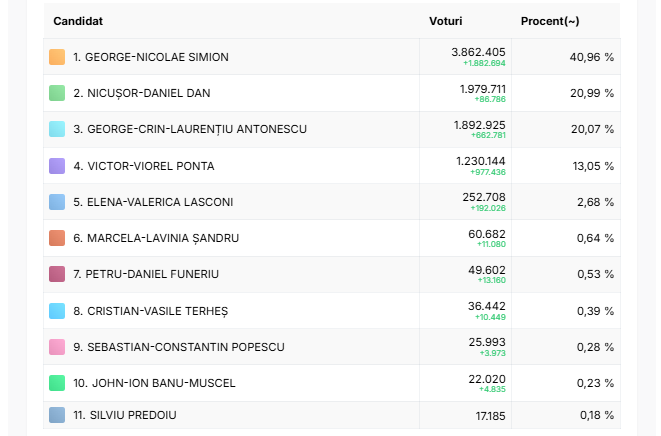Select the cyan swatch for Crin Antonescu
This screenshot has width=661, height=436.
tap(57, 129)
